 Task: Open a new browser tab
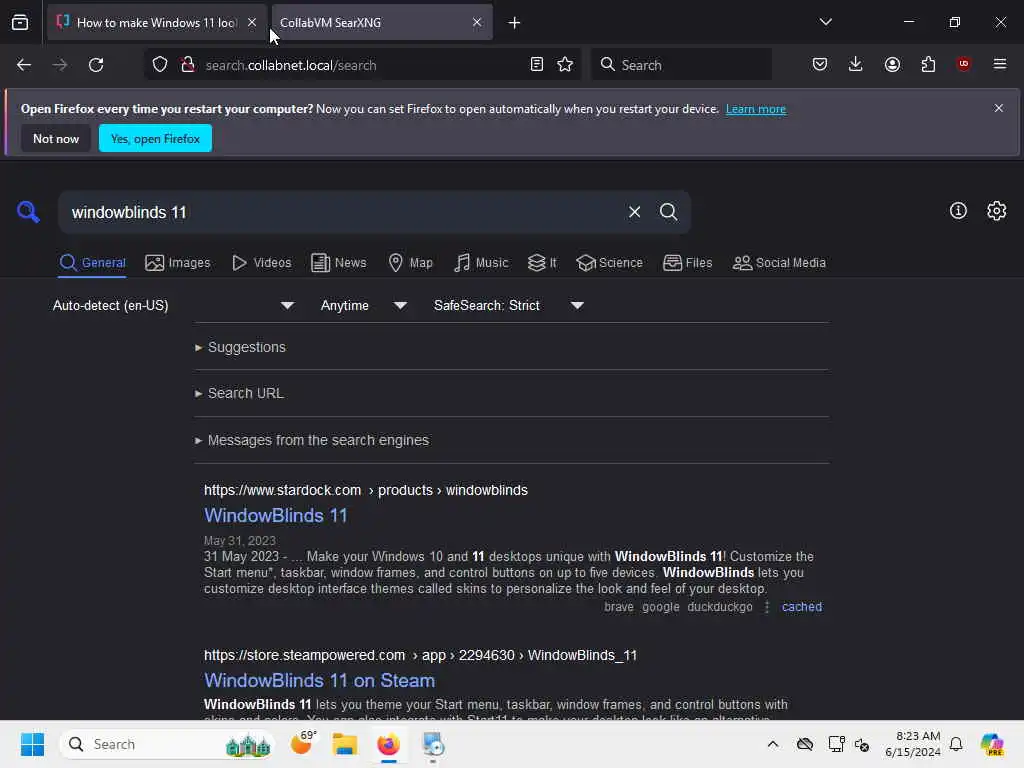pyautogui.click(x=514, y=23)
